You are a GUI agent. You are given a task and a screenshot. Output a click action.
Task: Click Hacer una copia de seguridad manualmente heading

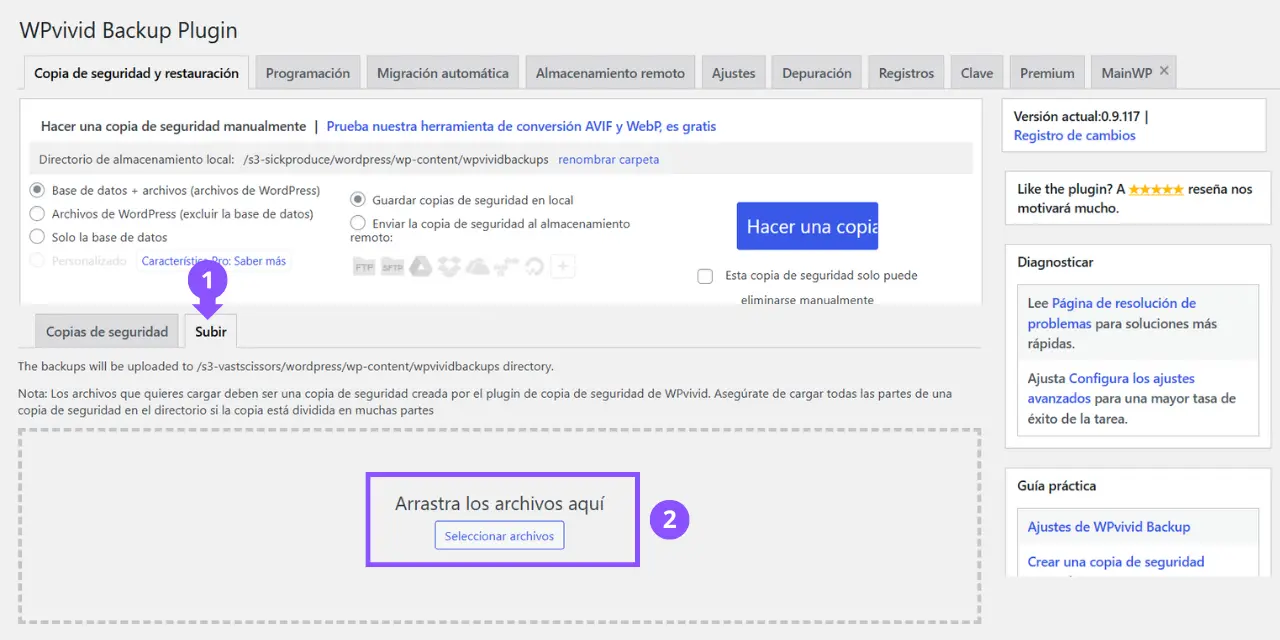173,127
